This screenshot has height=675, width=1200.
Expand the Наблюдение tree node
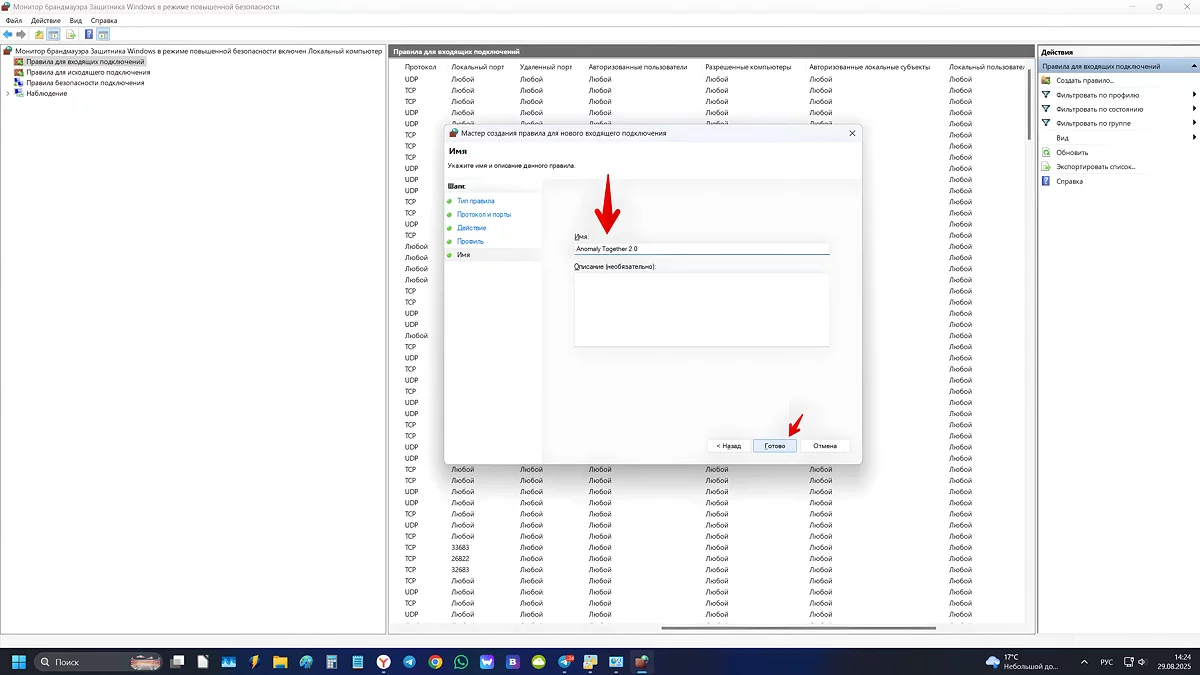8,94
